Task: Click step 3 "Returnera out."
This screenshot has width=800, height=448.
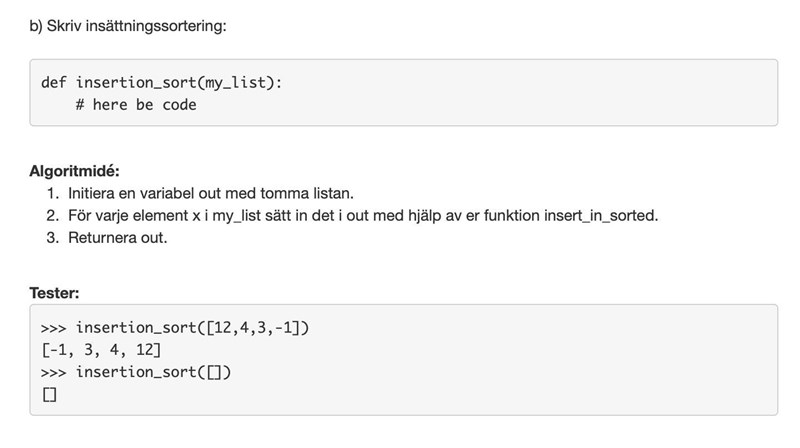Action: 118,238
